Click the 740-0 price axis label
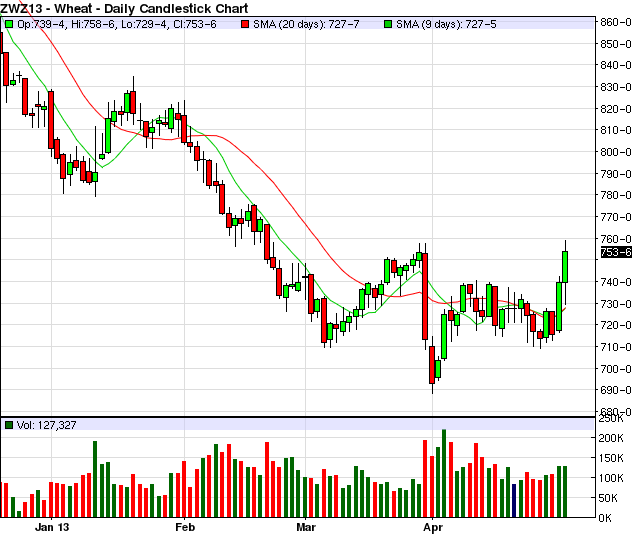Viewport: 640px width, 536px height. pyautogui.click(x=616, y=282)
